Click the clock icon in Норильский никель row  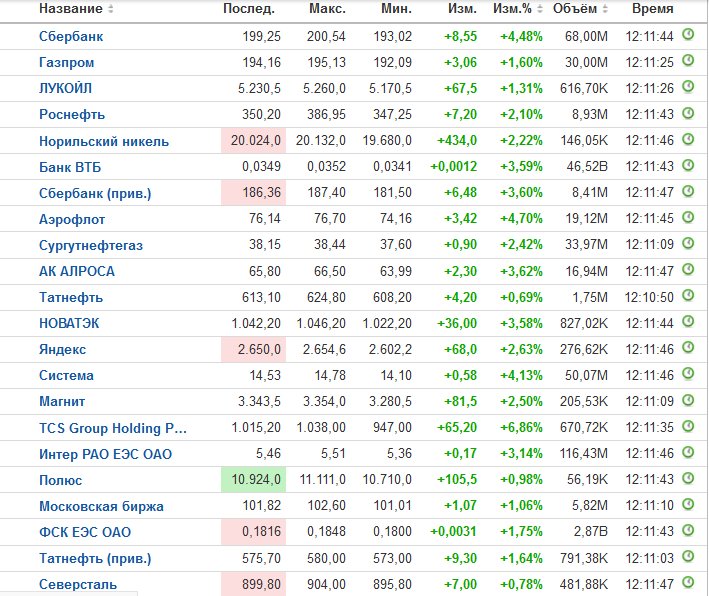pyautogui.click(x=688, y=139)
